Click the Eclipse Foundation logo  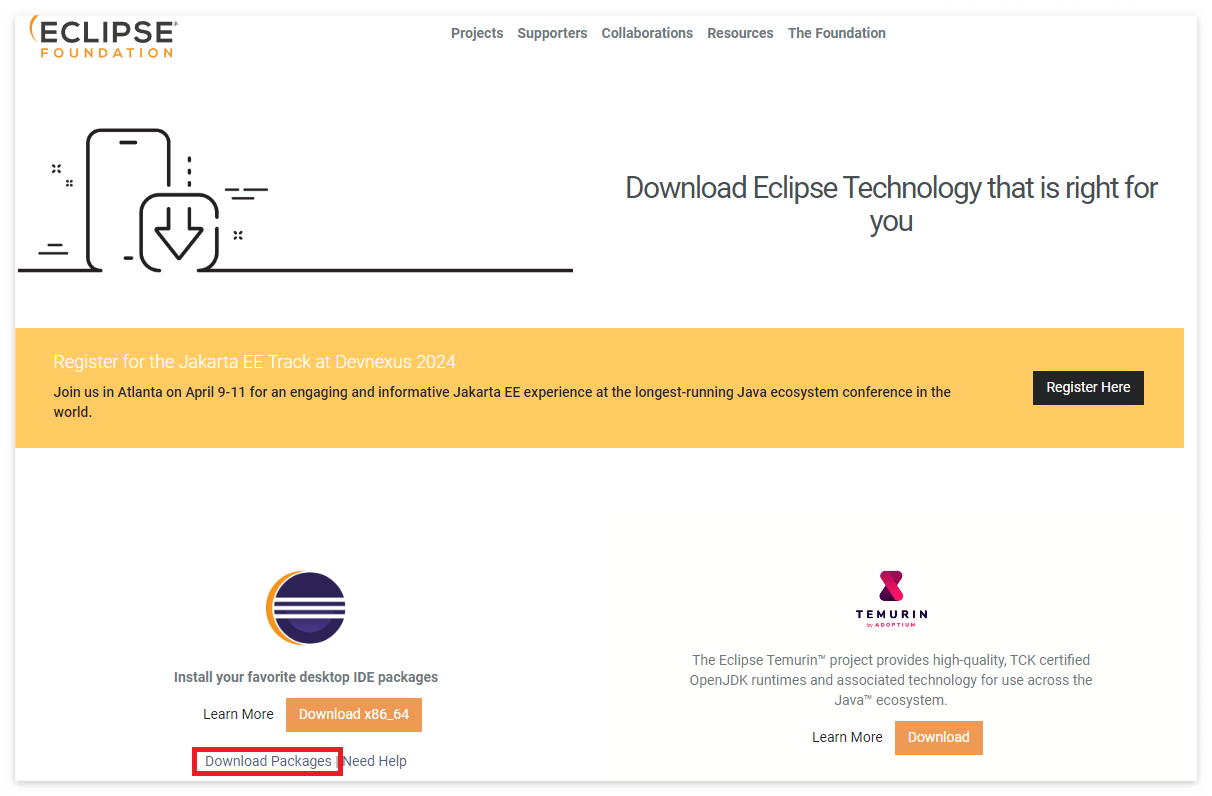coord(103,36)
